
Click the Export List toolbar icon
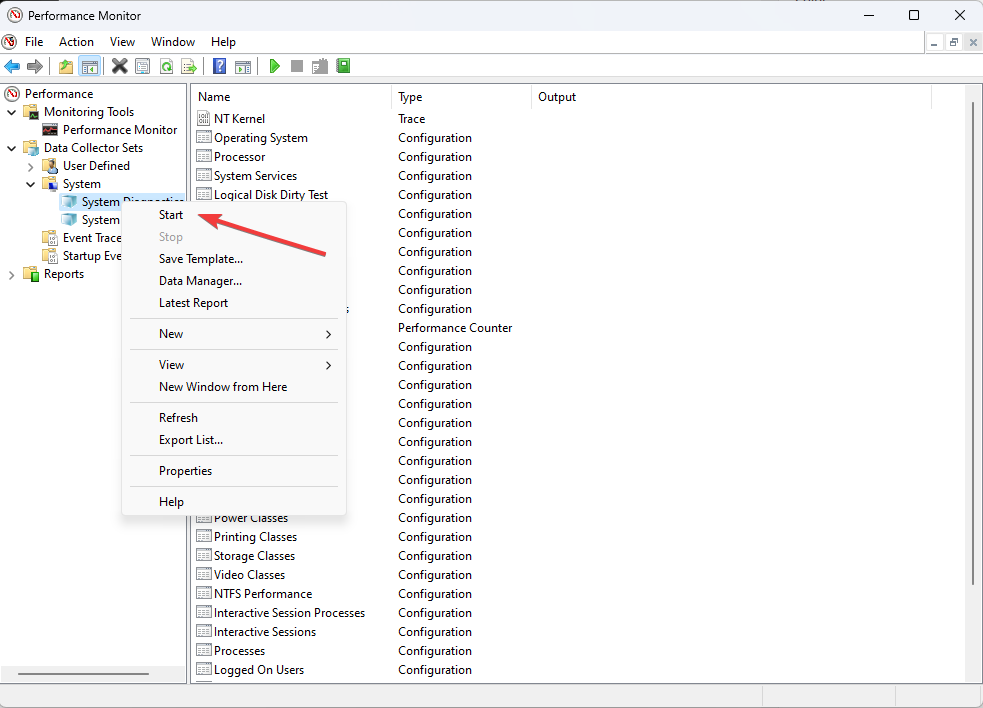click(x=189, y=66)
